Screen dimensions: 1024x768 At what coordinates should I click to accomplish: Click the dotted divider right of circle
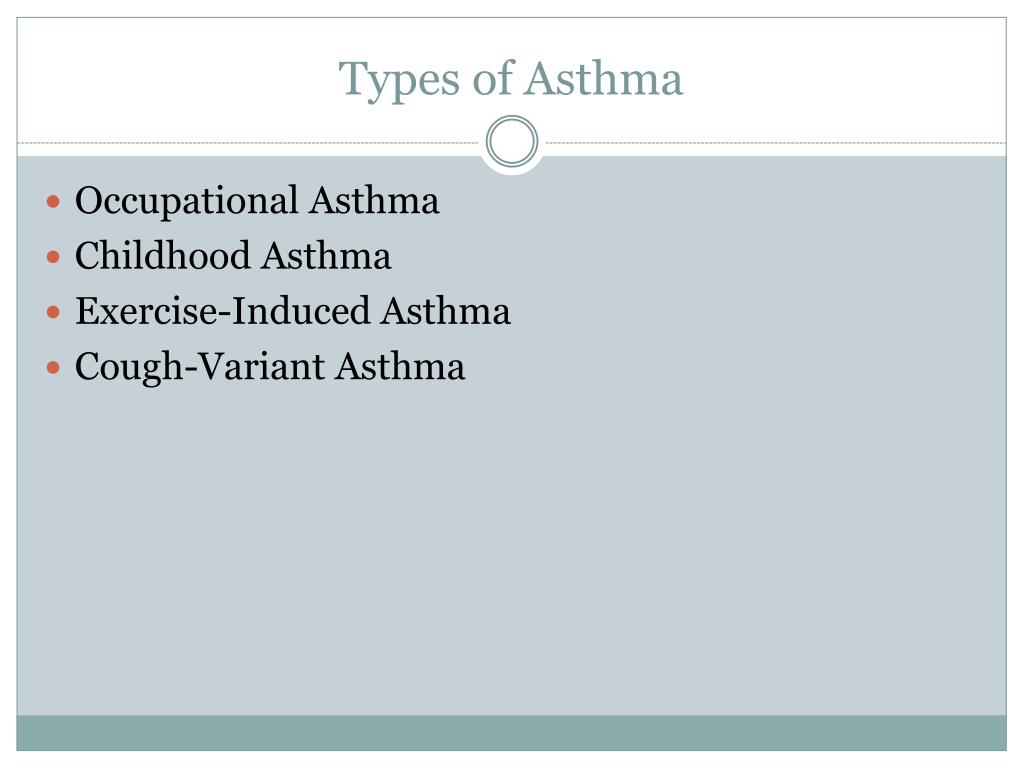point(776,142)
